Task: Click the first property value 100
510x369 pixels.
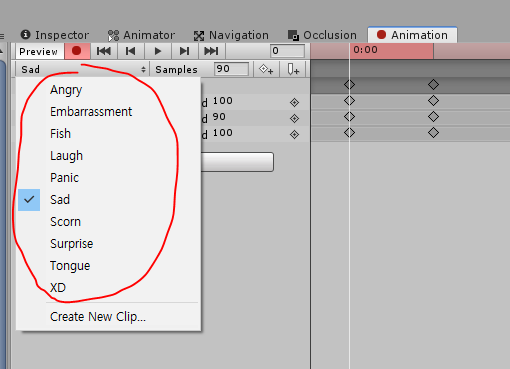Action: (223, 101)
